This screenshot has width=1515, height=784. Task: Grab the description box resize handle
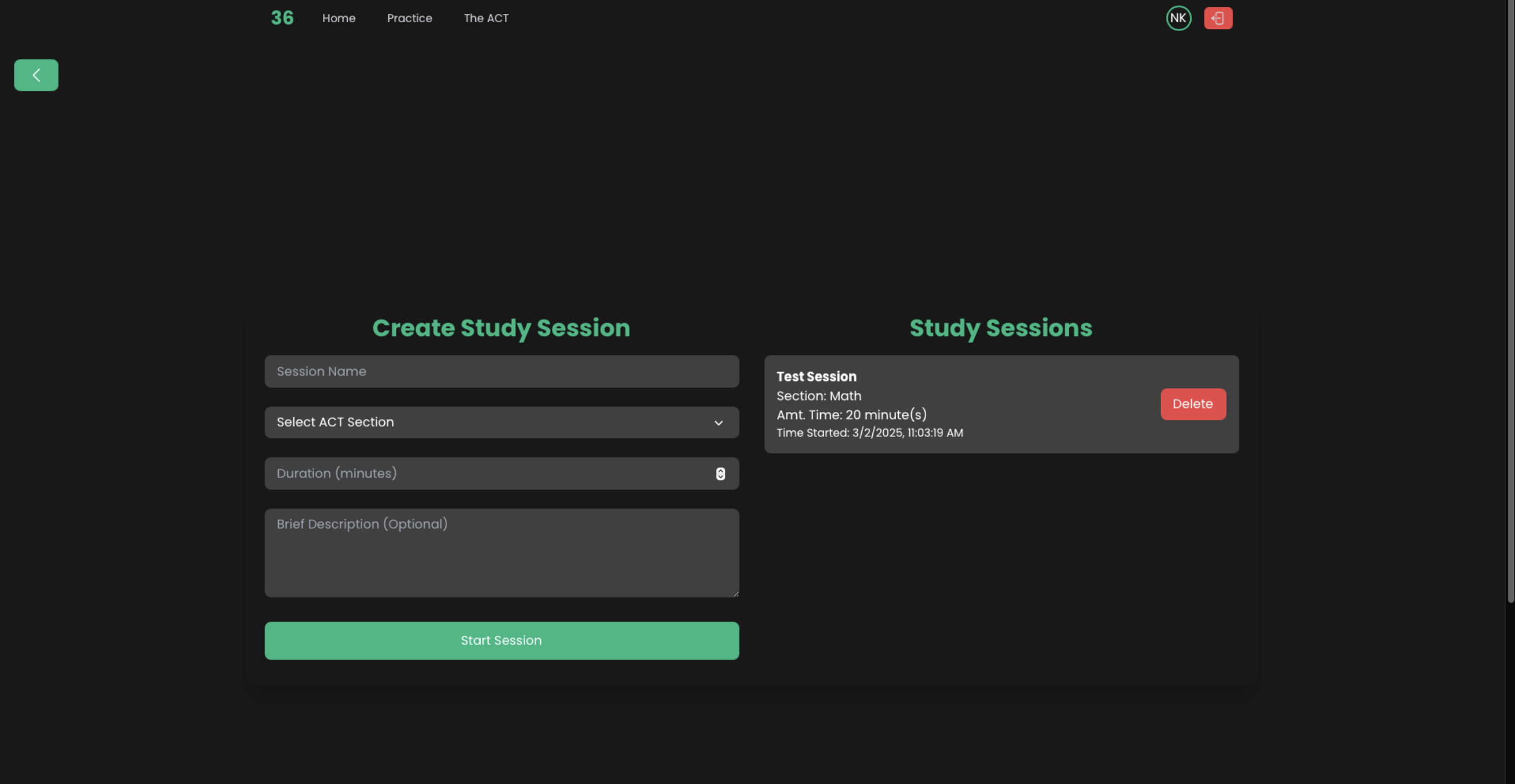[735, 593]
